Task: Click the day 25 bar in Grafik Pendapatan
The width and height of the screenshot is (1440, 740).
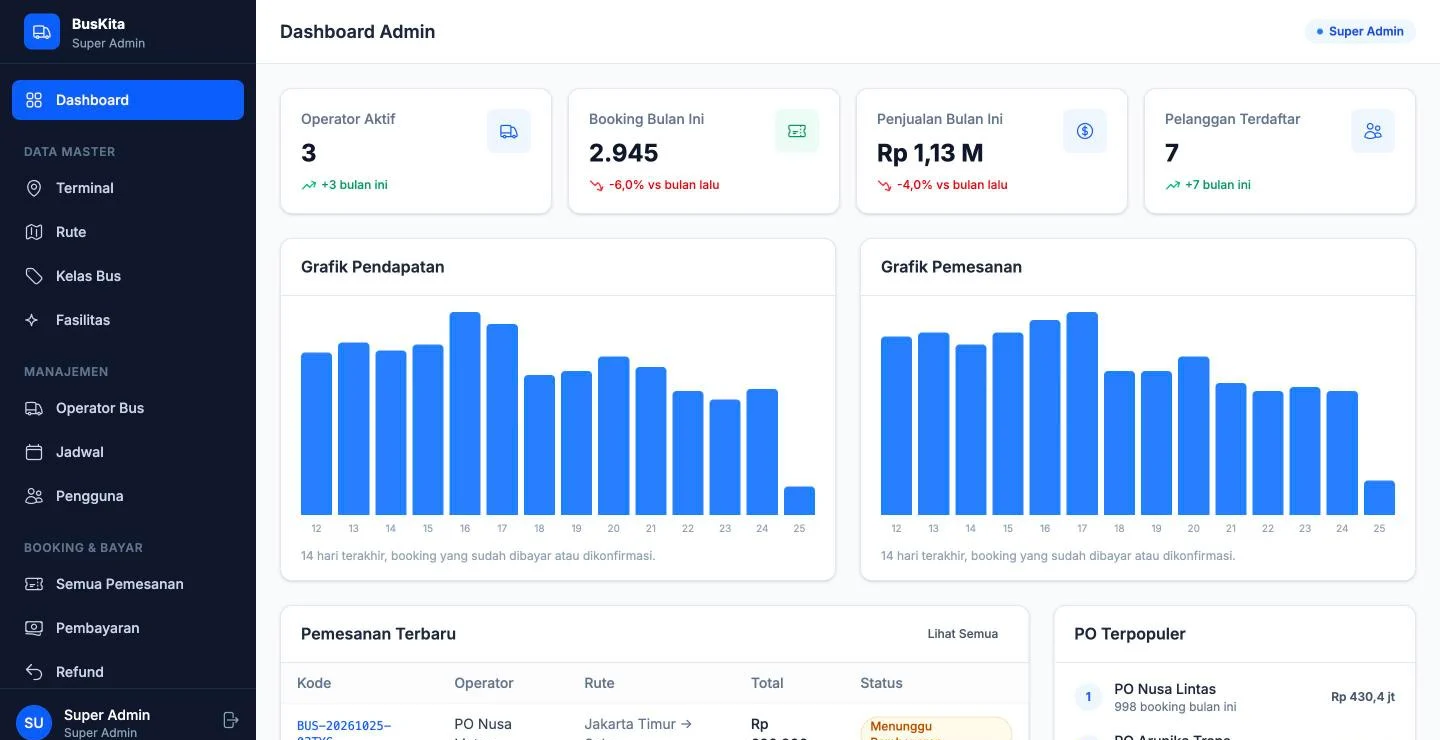Action: click(799, 501)
